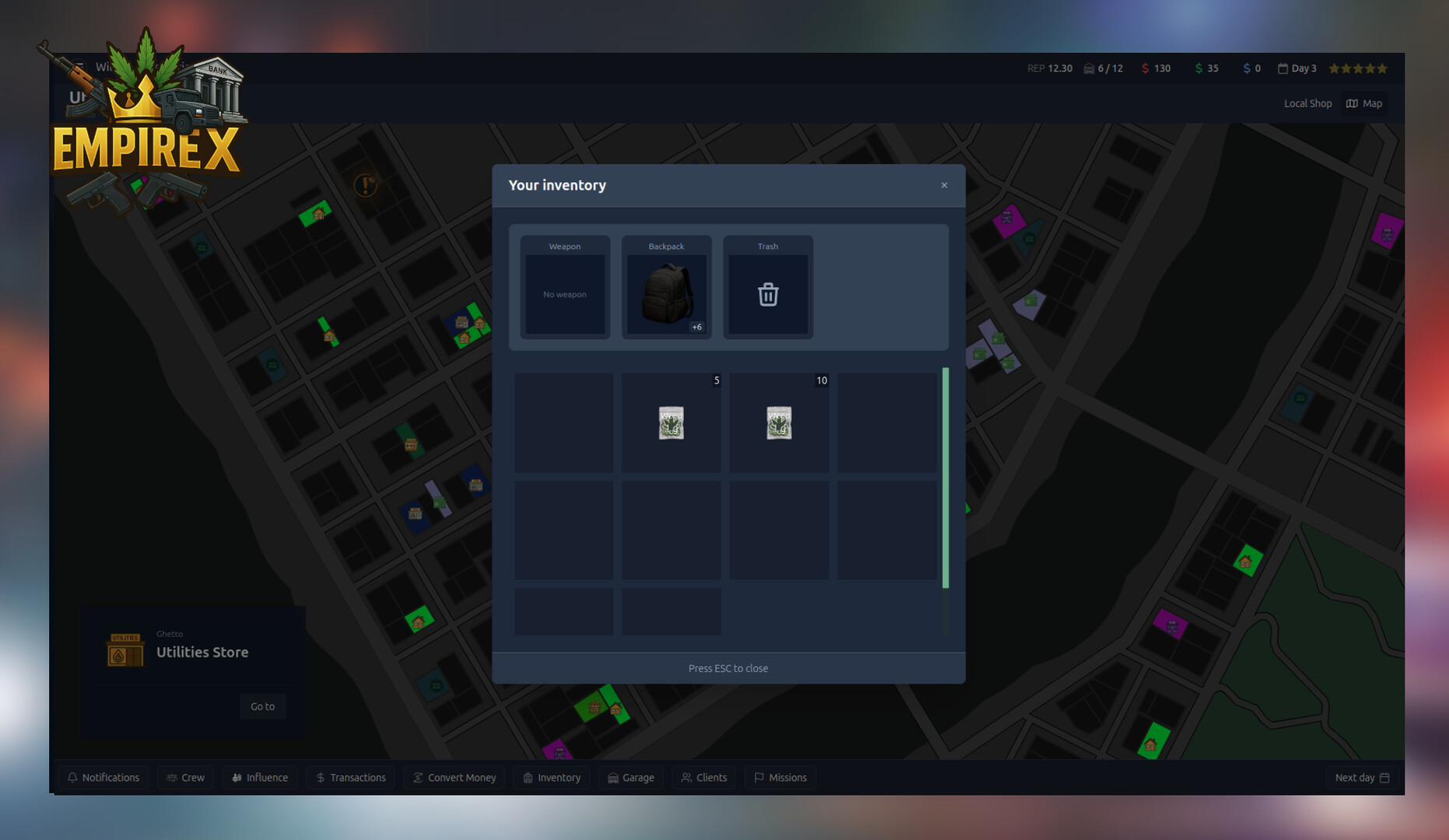The height and width of the screenshot is (840, 1449).
Task: Select the Backpack slot in inventory
Action: (x=666, y=288)
